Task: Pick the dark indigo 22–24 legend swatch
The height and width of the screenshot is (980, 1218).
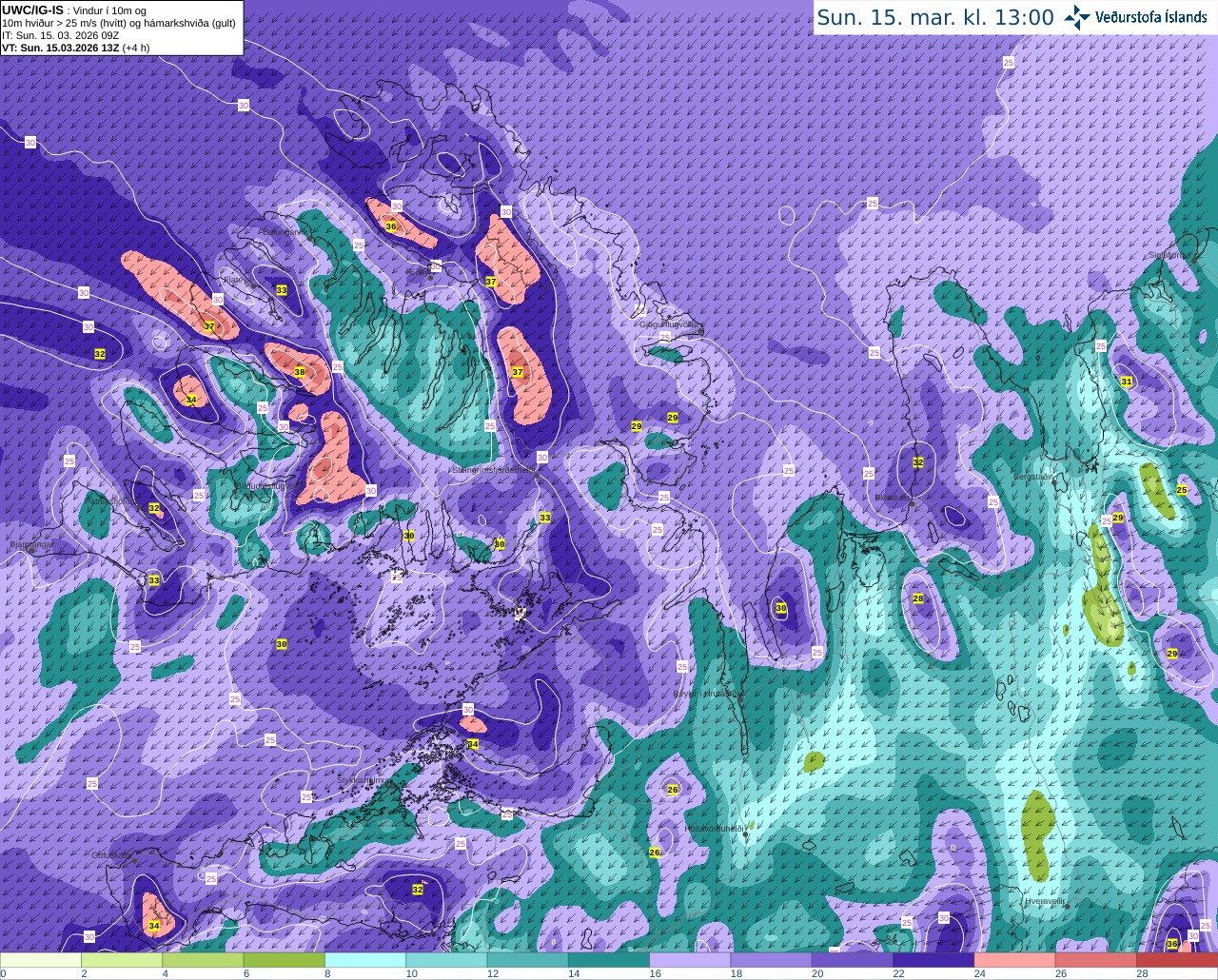Action: (x=933, y=960)
